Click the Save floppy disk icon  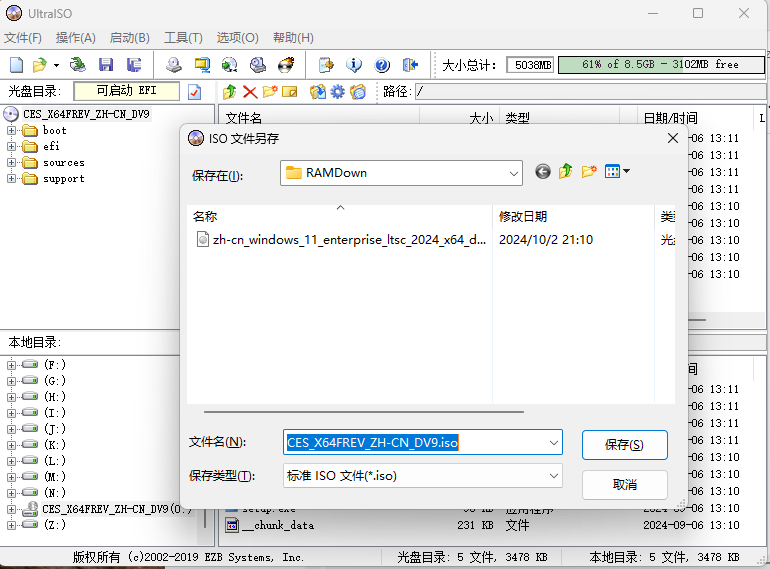106,64
